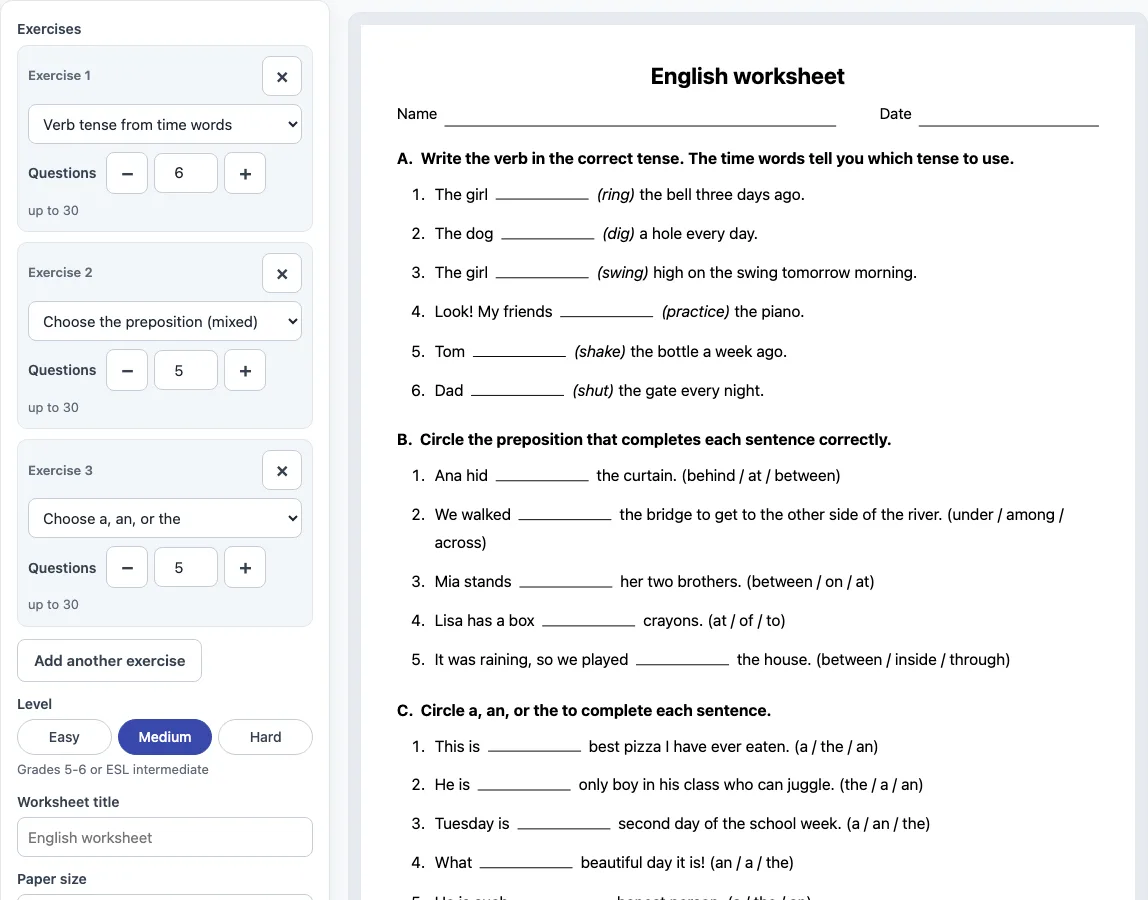Click Exercise 3 questions number field showing 5
This screenshot has width=1148, height=900.
(186, 568)
